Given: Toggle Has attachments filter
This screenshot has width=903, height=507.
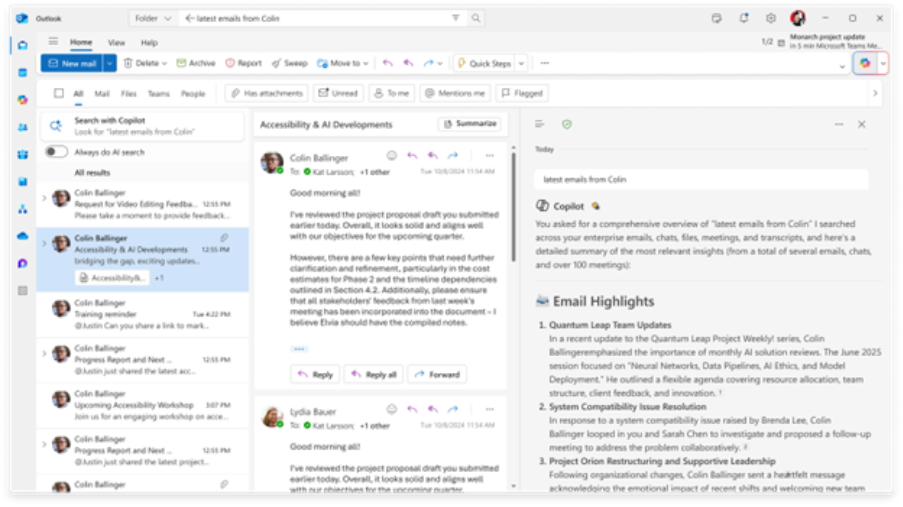Looking at the screenshot, I should [267, 93].
